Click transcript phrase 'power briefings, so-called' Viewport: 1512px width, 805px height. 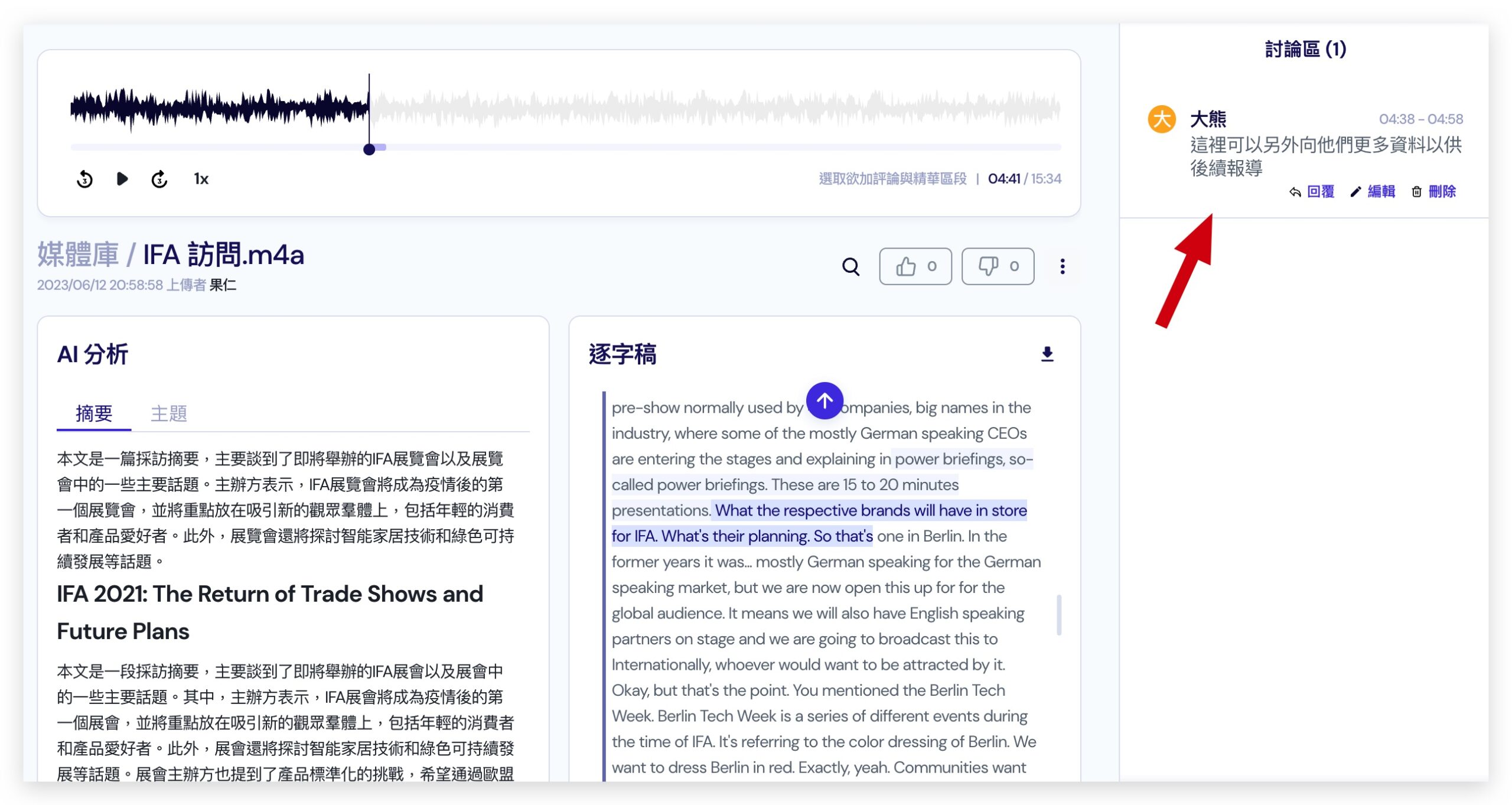click(823, 472)
